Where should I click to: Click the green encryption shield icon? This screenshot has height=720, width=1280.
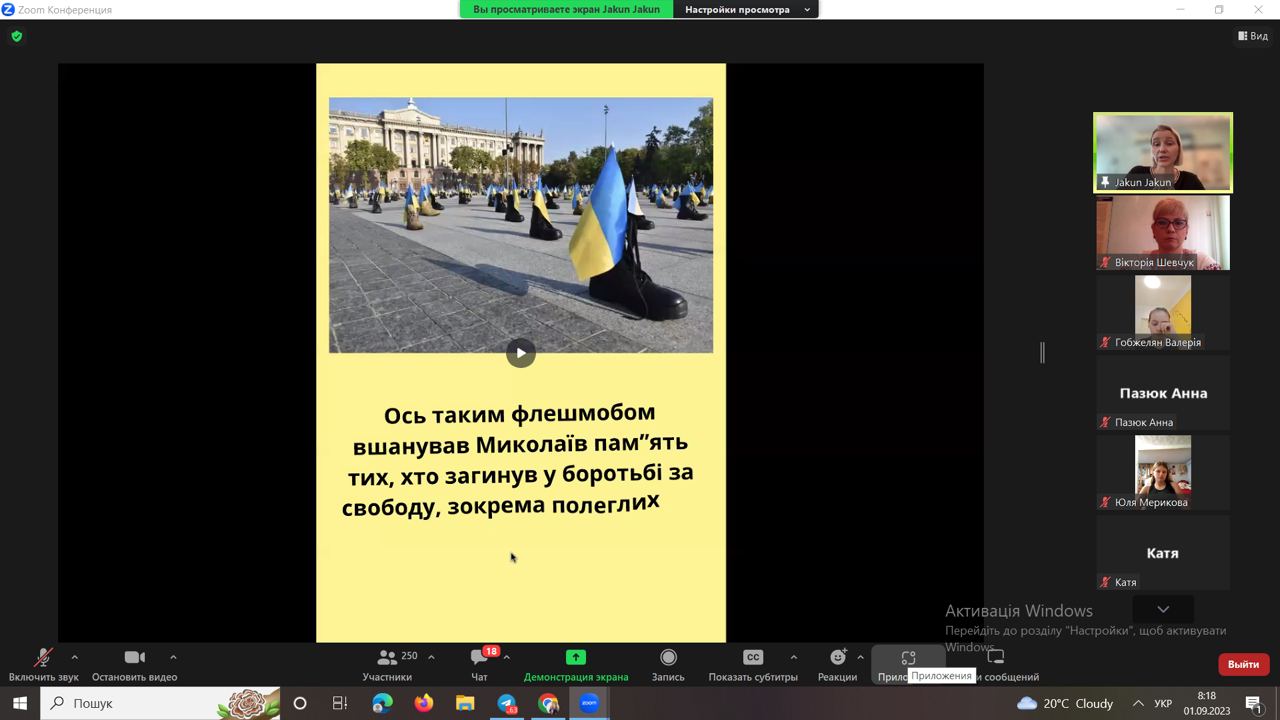click(16, 36)
